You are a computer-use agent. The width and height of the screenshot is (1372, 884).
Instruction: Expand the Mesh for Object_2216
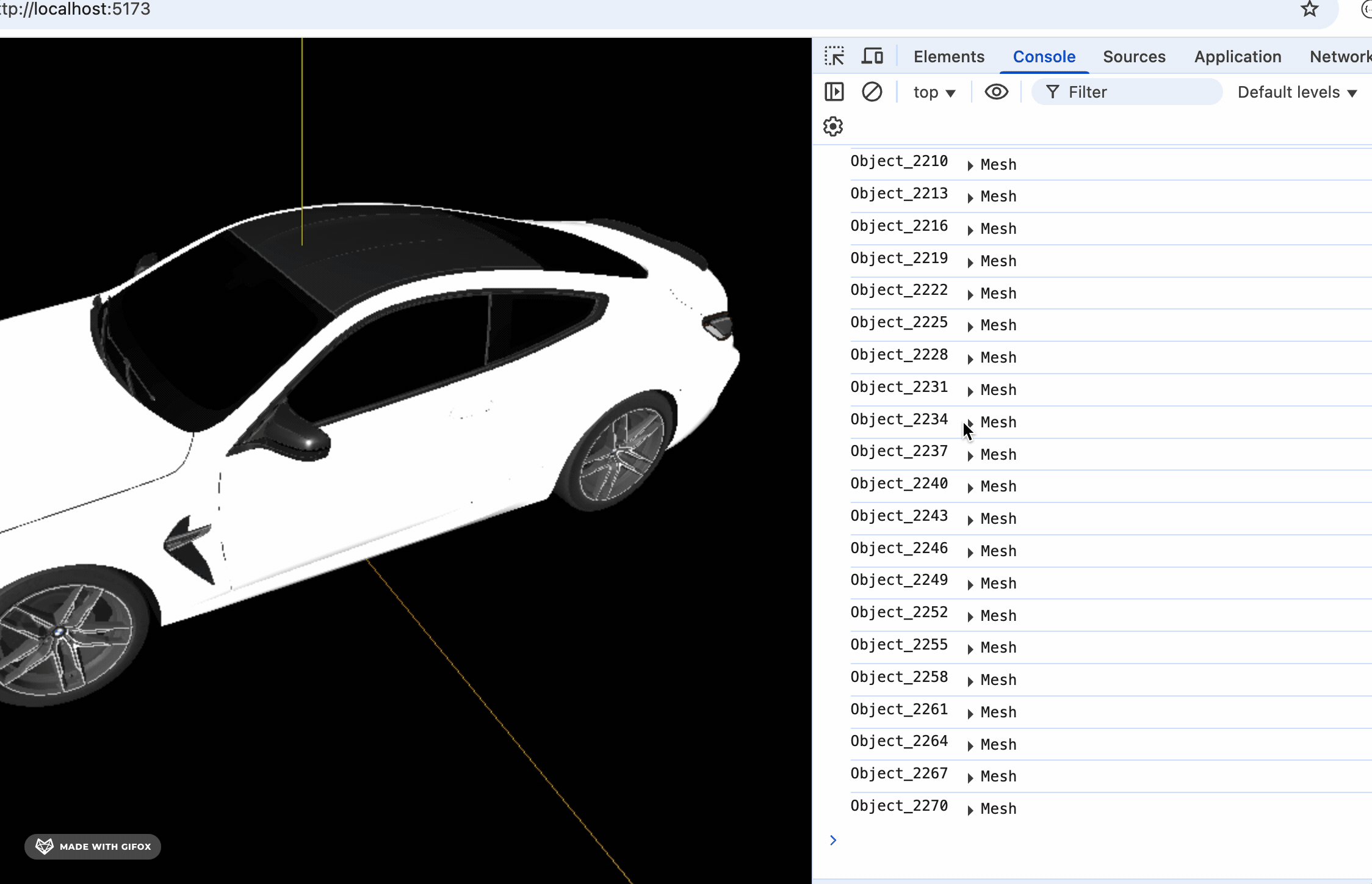(970, 230)
